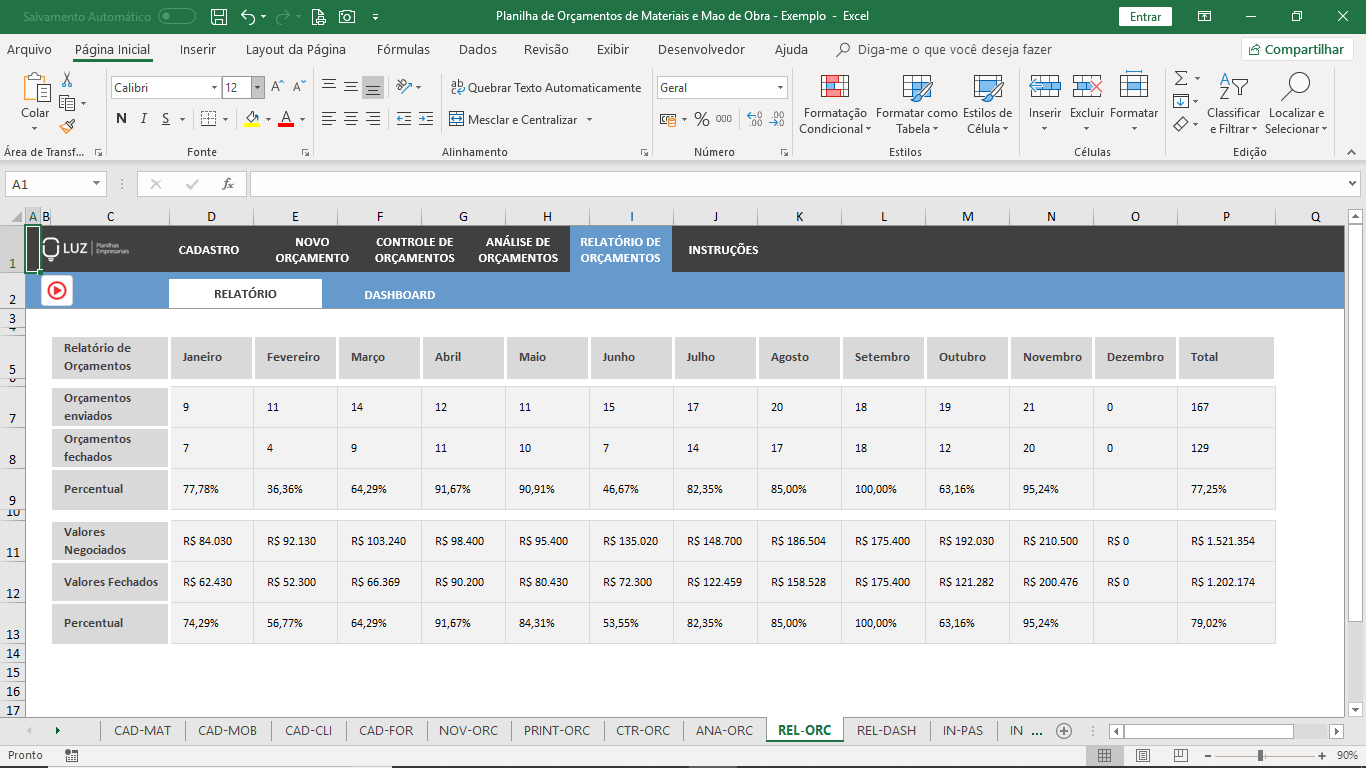Screen dimensions: 1366x768
Task: Click the Formatar como Tabela icon
Action: 917,88
